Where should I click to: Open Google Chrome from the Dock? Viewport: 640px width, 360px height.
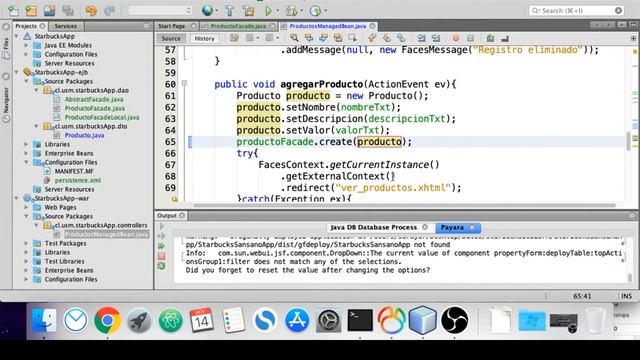(x=107, y=320)
